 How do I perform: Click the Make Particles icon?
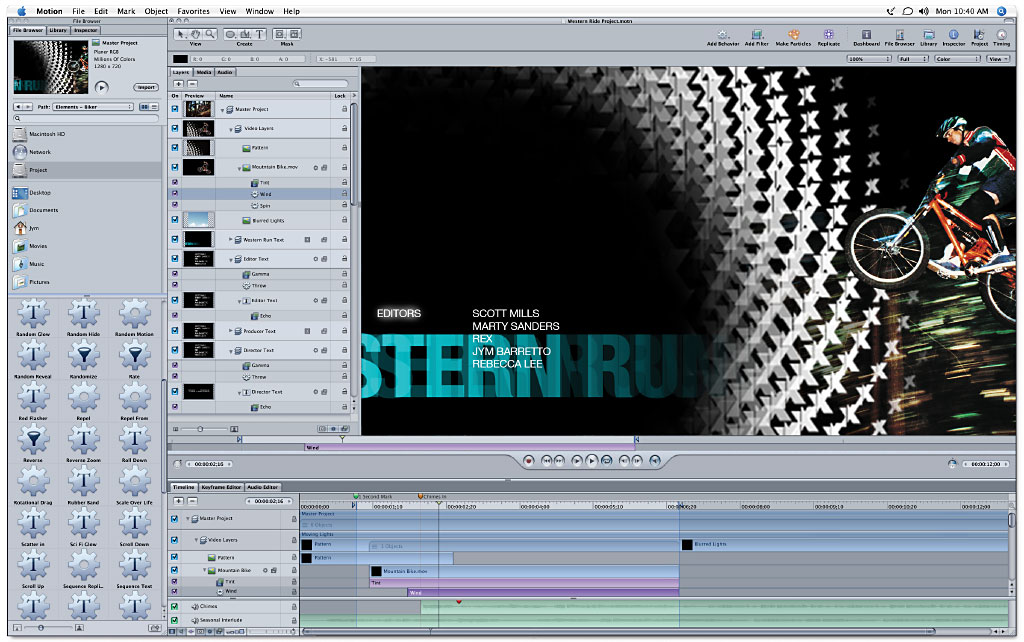(x=794, y=34)
